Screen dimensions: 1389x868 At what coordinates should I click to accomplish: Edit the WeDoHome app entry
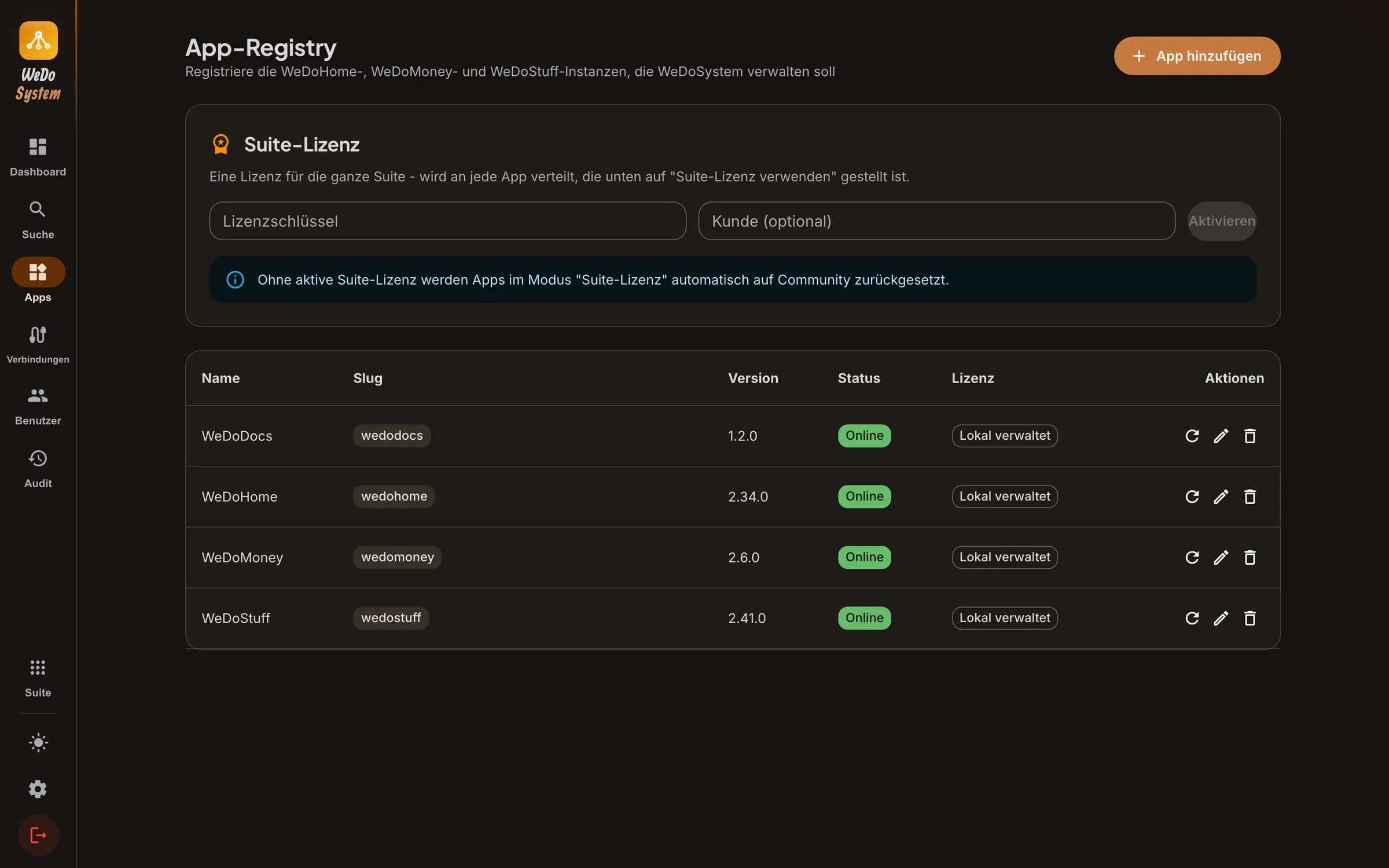point(1221,496)
